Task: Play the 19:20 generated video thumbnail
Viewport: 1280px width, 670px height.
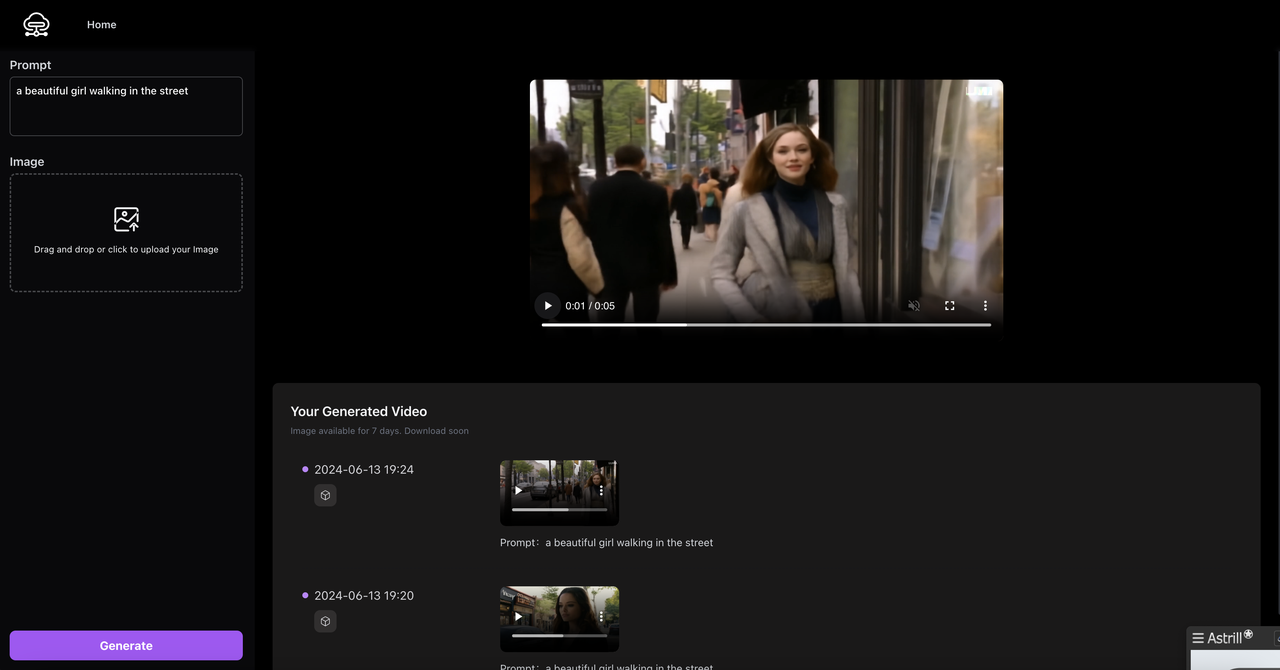Action: click(x=518, y=617)
